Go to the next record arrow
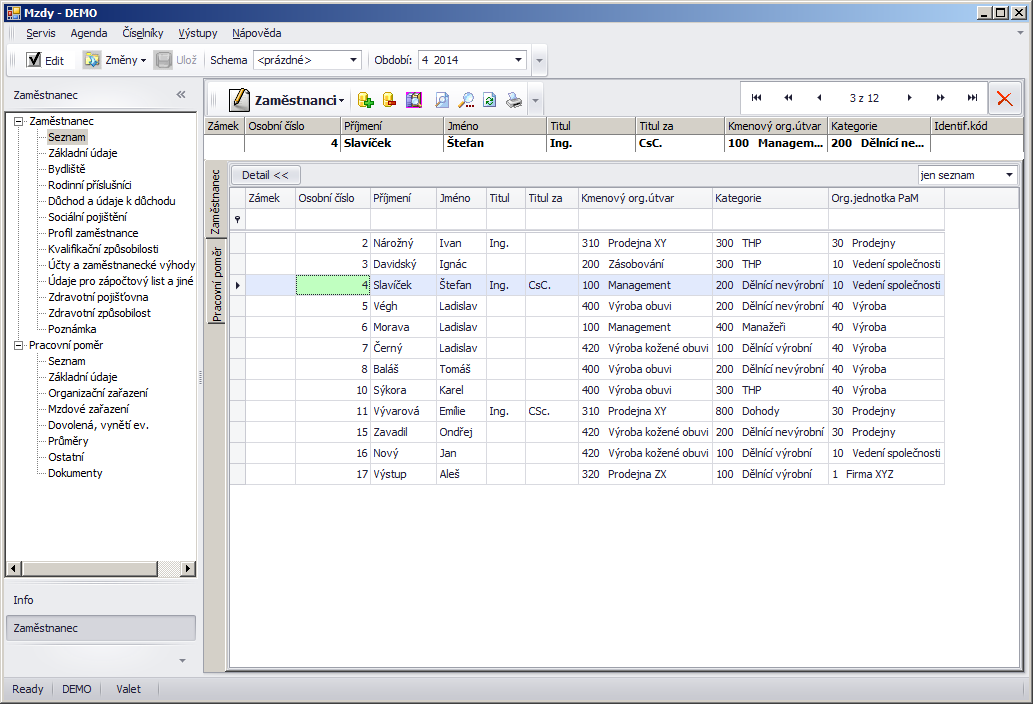Viewport: 1033px width, 704px height. coord(909,98)
